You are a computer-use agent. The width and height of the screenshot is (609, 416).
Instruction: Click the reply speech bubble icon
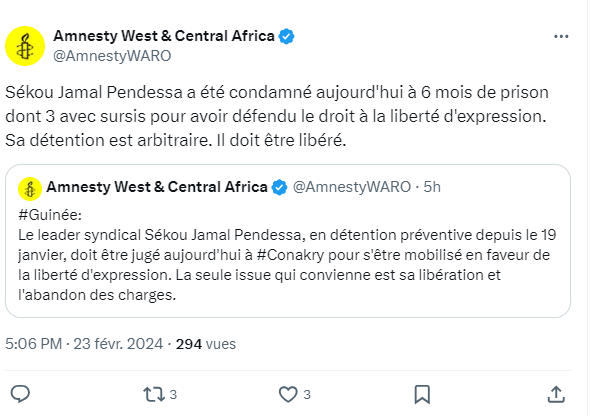tap(21, 393)
